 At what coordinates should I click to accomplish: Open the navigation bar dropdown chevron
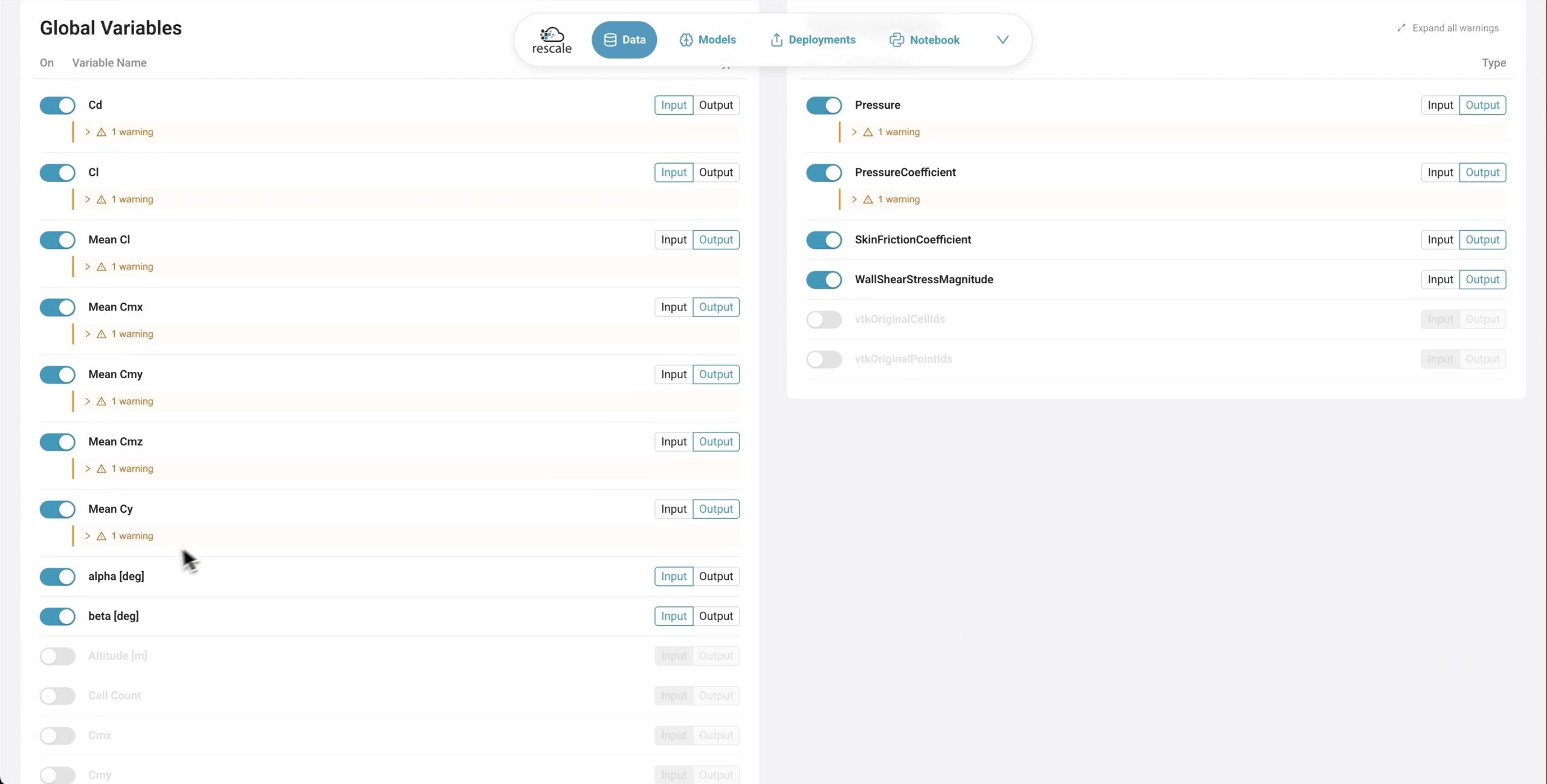(x=1003, y=40)
